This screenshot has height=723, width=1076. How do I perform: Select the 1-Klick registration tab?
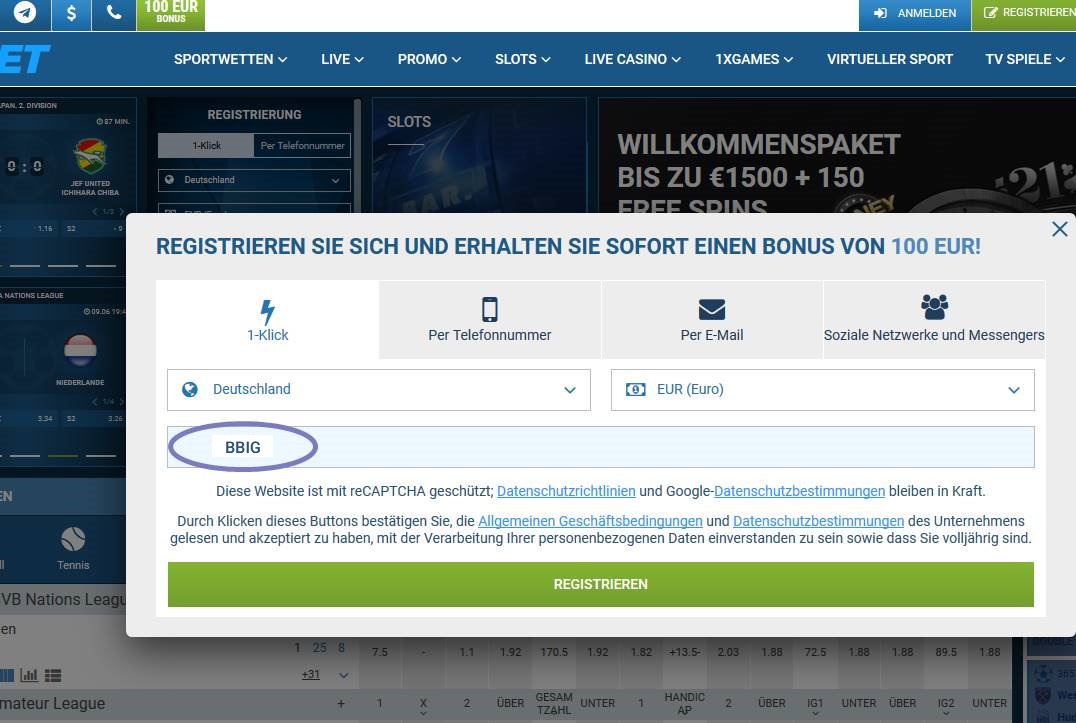pos(268,320)
